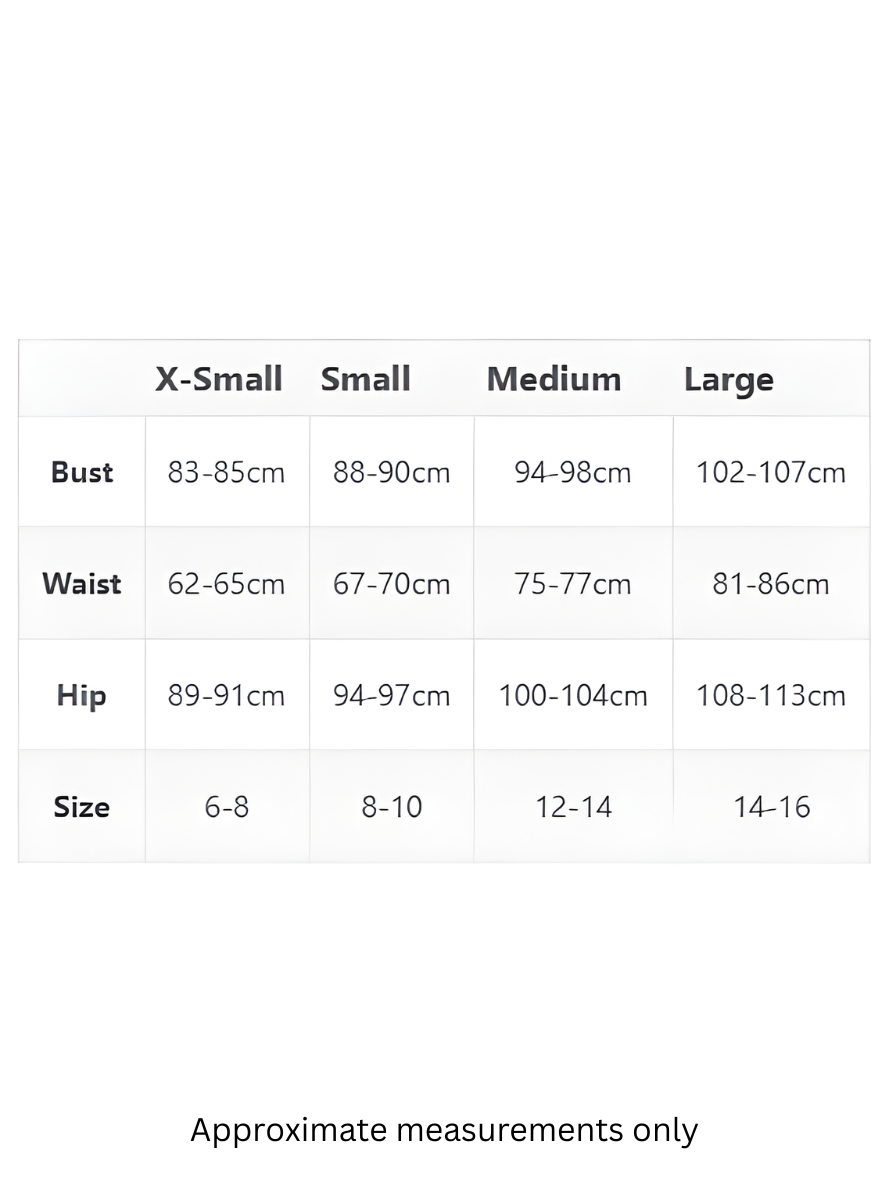The width and height of the screenshot is (889, 1200).
Task: Click the Bust row label
Action: [x=82, y=472]
